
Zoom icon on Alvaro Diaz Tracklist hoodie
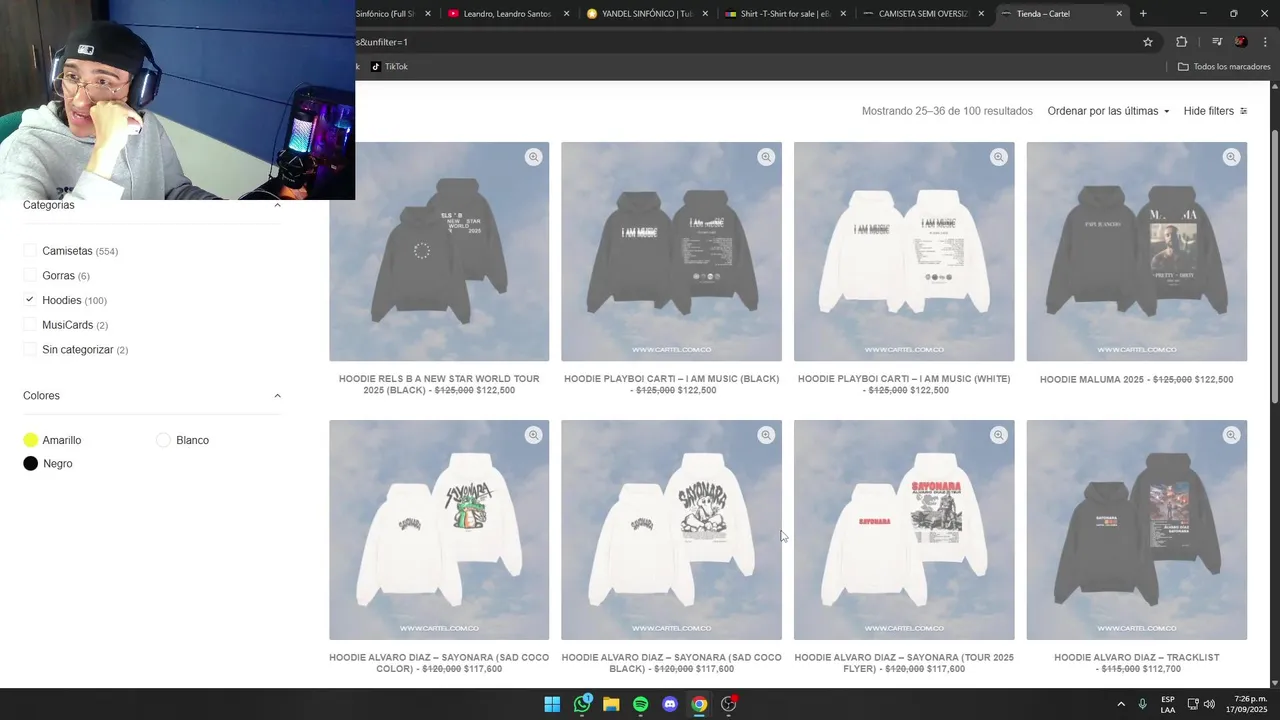[1231, 435]
